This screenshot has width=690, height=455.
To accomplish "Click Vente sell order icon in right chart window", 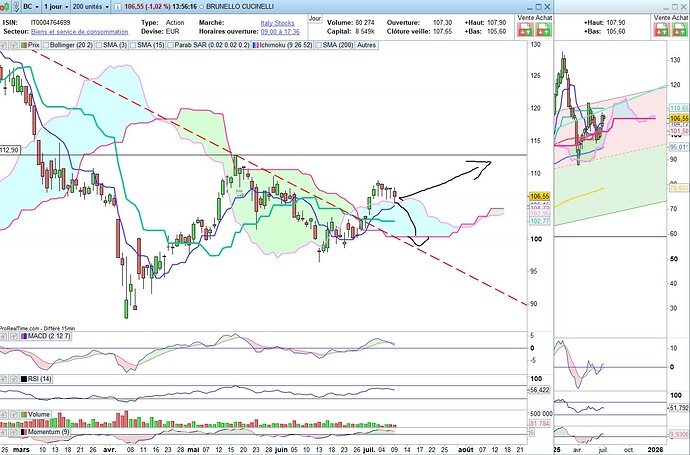I will click(x=662, y=29).
